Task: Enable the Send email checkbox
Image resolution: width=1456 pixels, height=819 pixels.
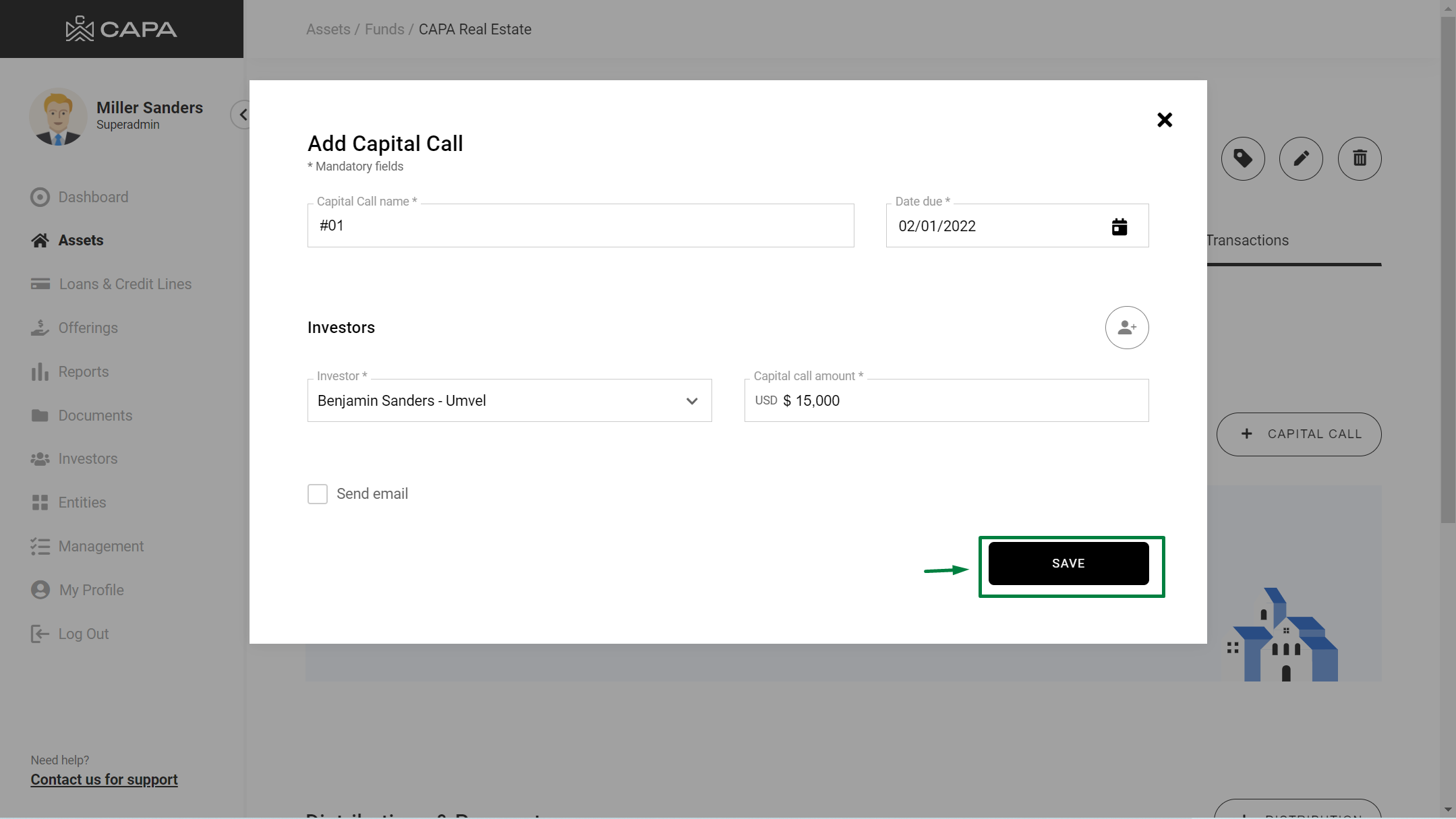Action: coord(318,494)
